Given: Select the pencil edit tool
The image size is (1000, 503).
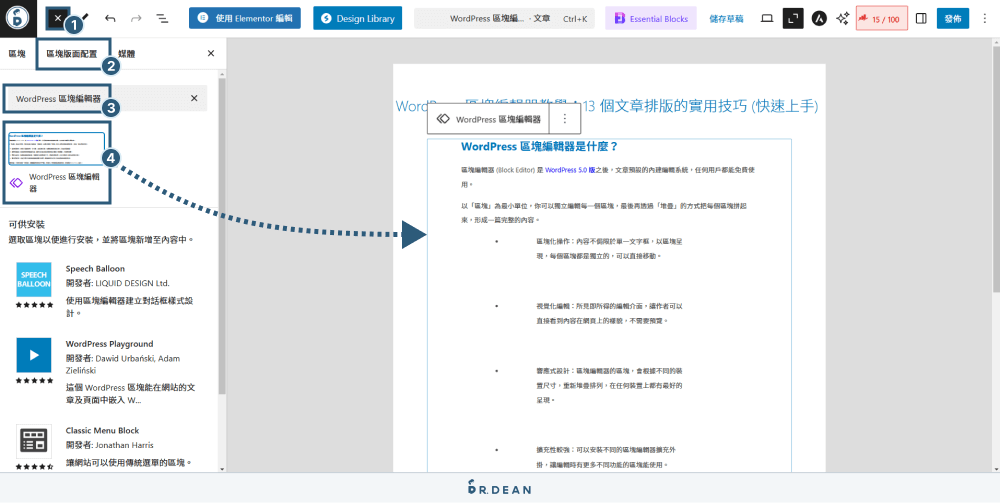Looking at the screenshot, I should 84,18.
